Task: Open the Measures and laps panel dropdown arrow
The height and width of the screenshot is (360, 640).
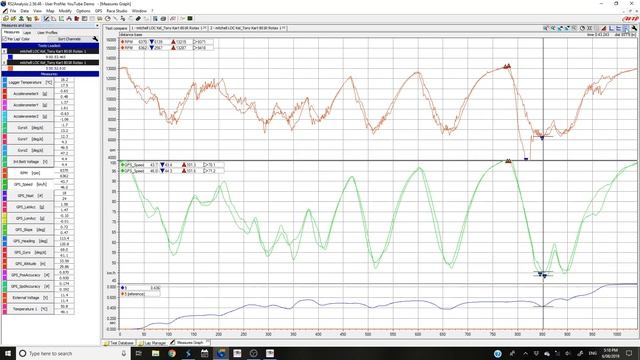Action: tap(97, 26)
